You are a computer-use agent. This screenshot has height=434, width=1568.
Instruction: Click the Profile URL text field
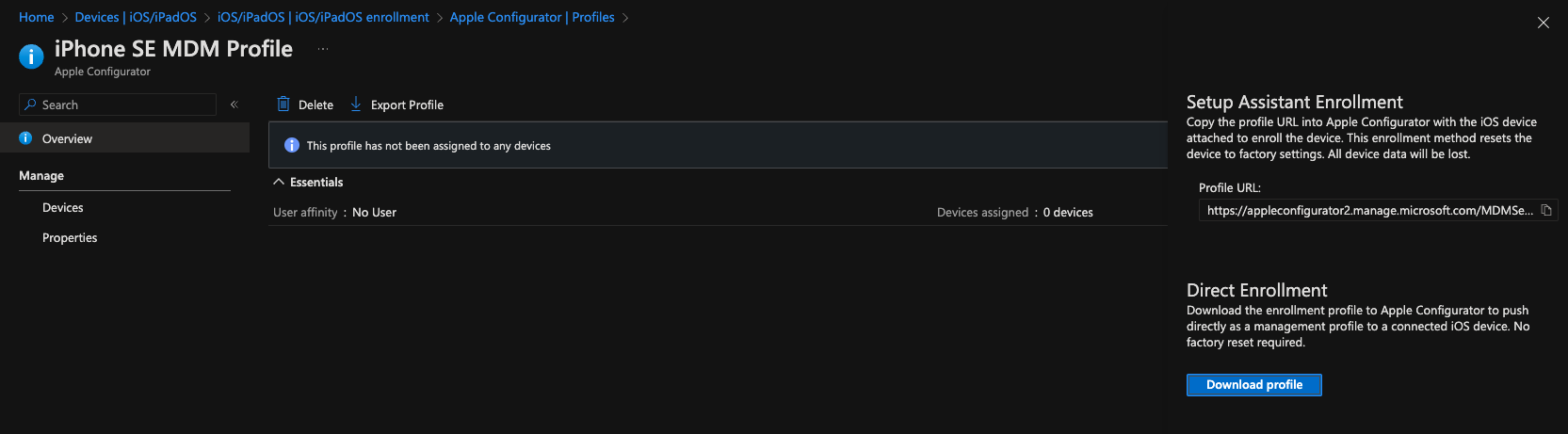pos(1370,210)
